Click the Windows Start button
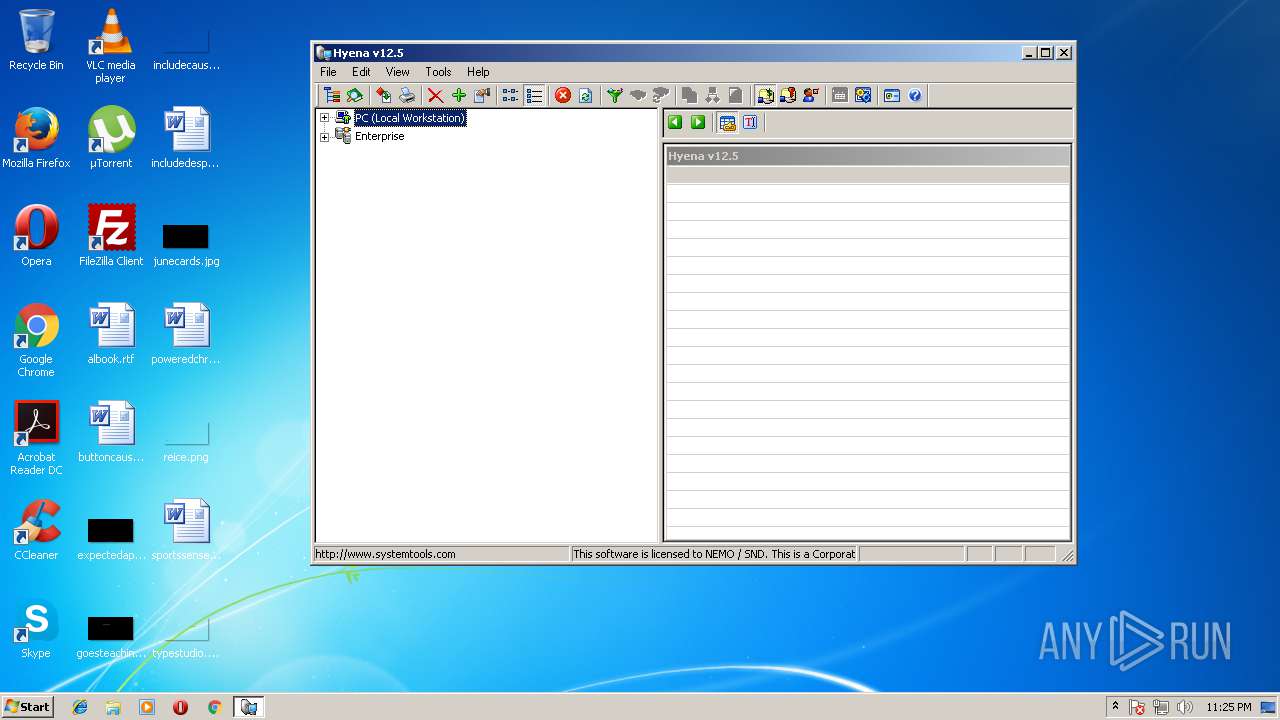Viewport: 1280px width, 720px height. 27,707
